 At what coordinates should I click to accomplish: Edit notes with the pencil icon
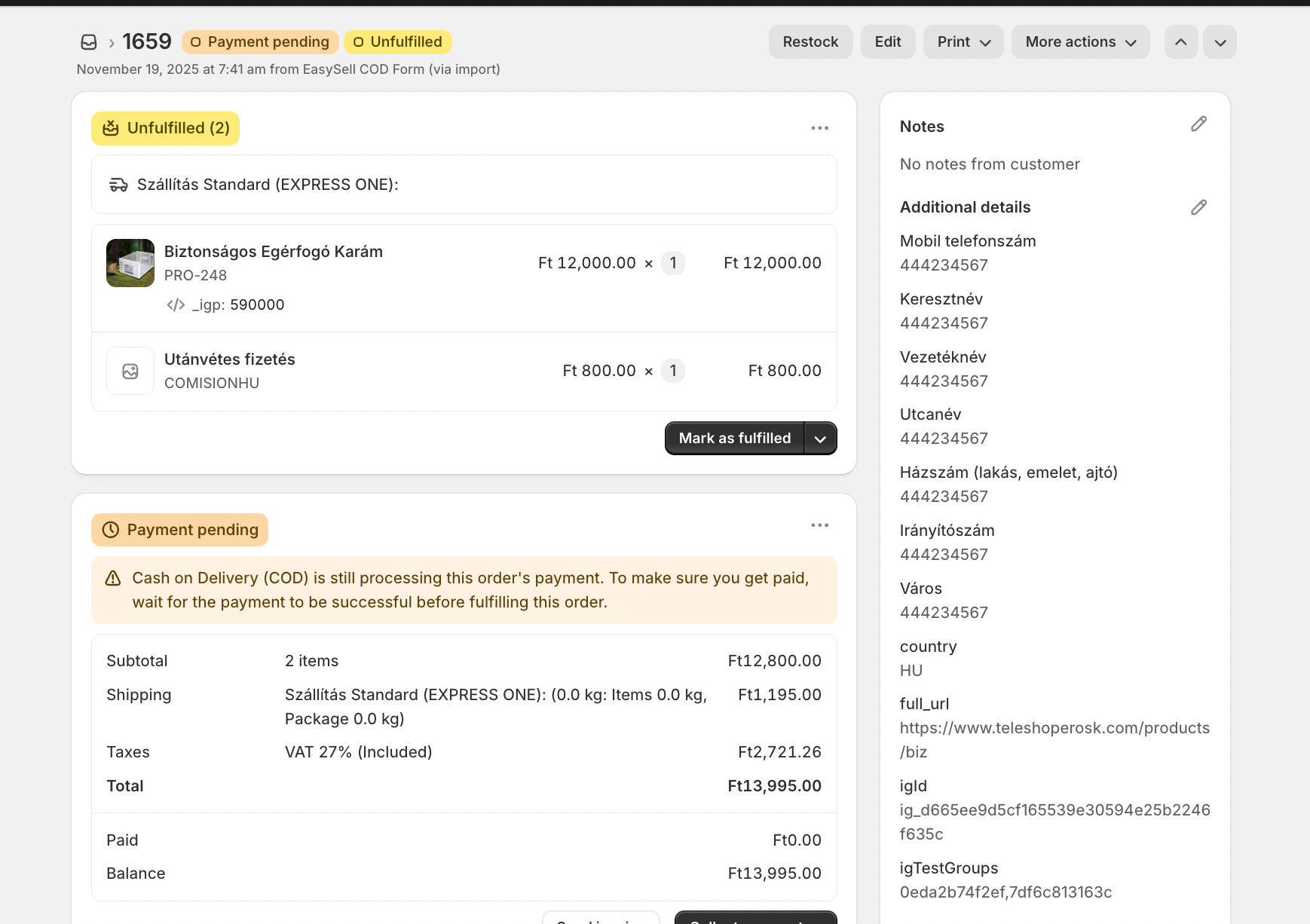1198,124
